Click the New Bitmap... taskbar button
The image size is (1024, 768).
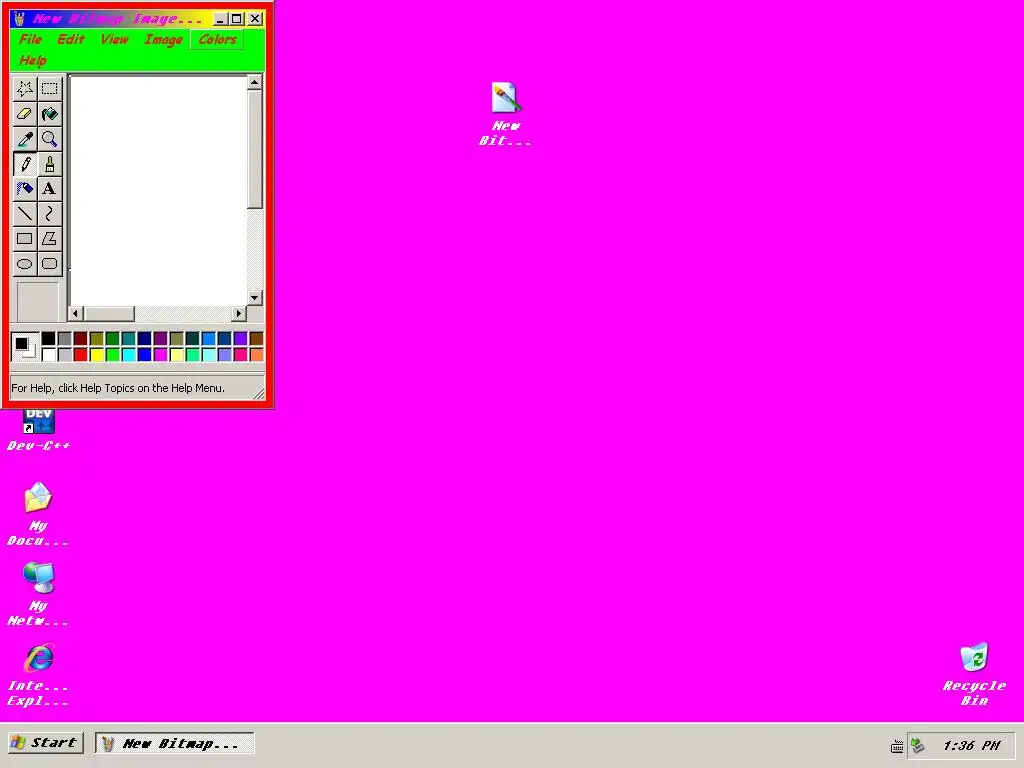pyautogui.click(x=175, y=743)
